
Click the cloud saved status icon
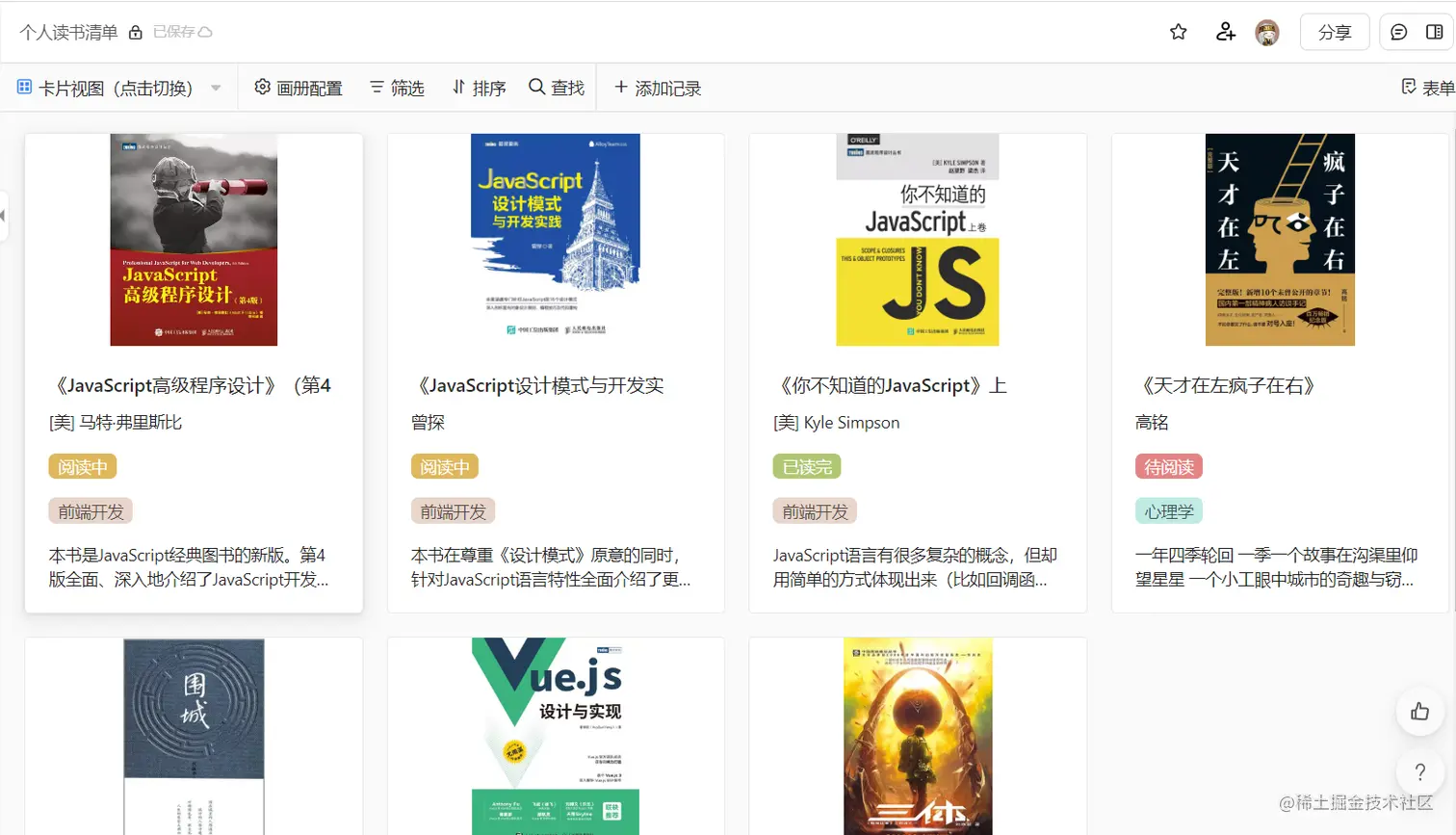point(205,32)
